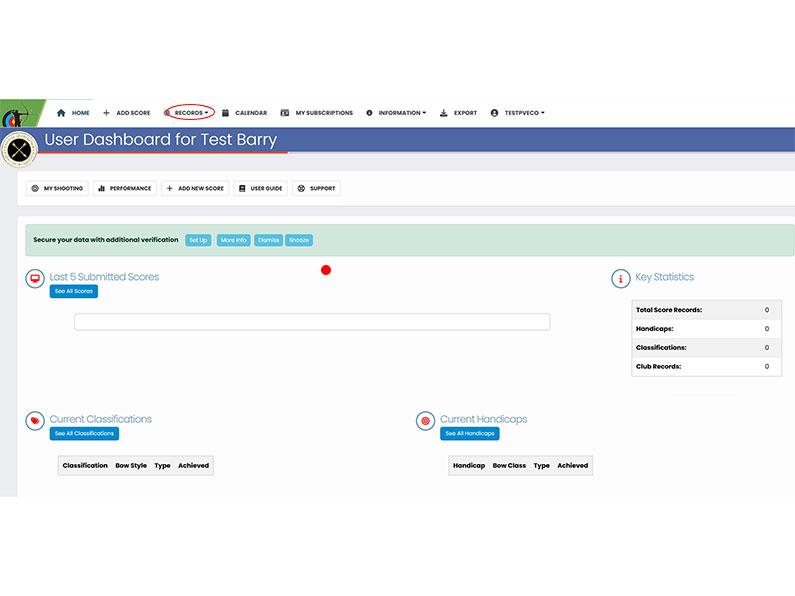Open the Add Score menu item

[x=127, y=113]
